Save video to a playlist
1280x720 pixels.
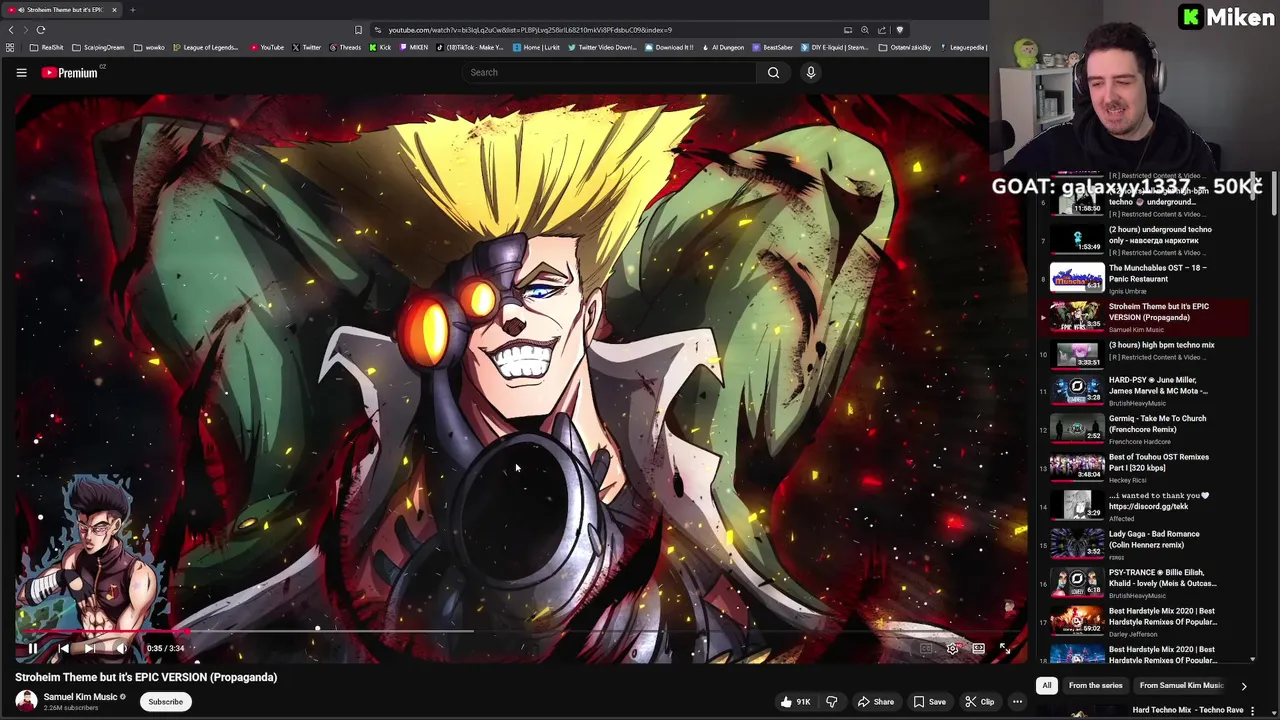tap(930, 702)
